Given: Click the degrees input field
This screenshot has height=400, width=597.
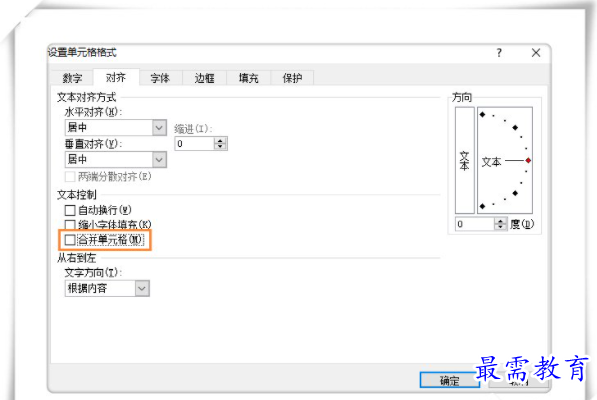Looking at the screenshot, I should click(475, 224).
